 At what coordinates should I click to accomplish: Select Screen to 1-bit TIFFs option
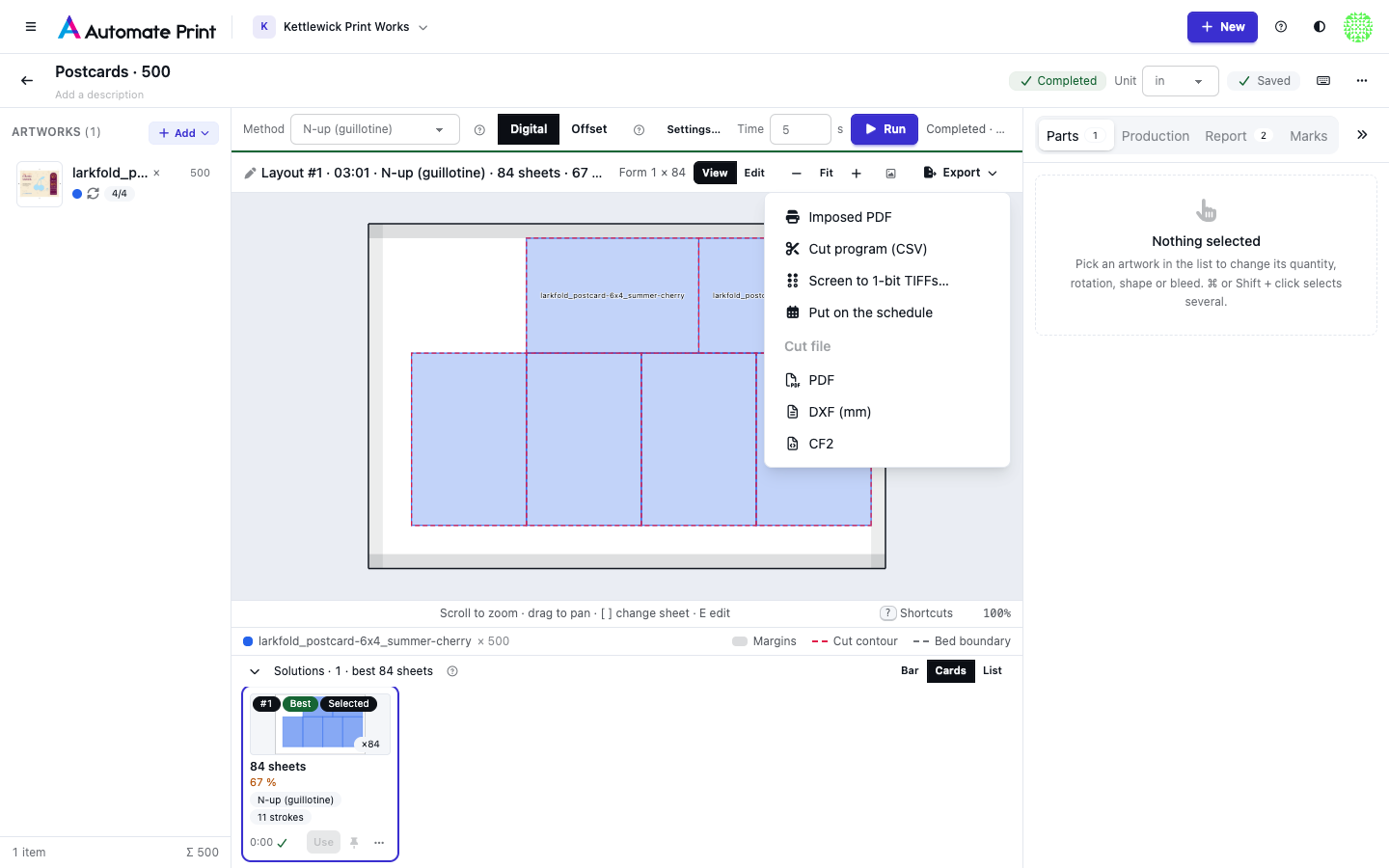[887, 281]
